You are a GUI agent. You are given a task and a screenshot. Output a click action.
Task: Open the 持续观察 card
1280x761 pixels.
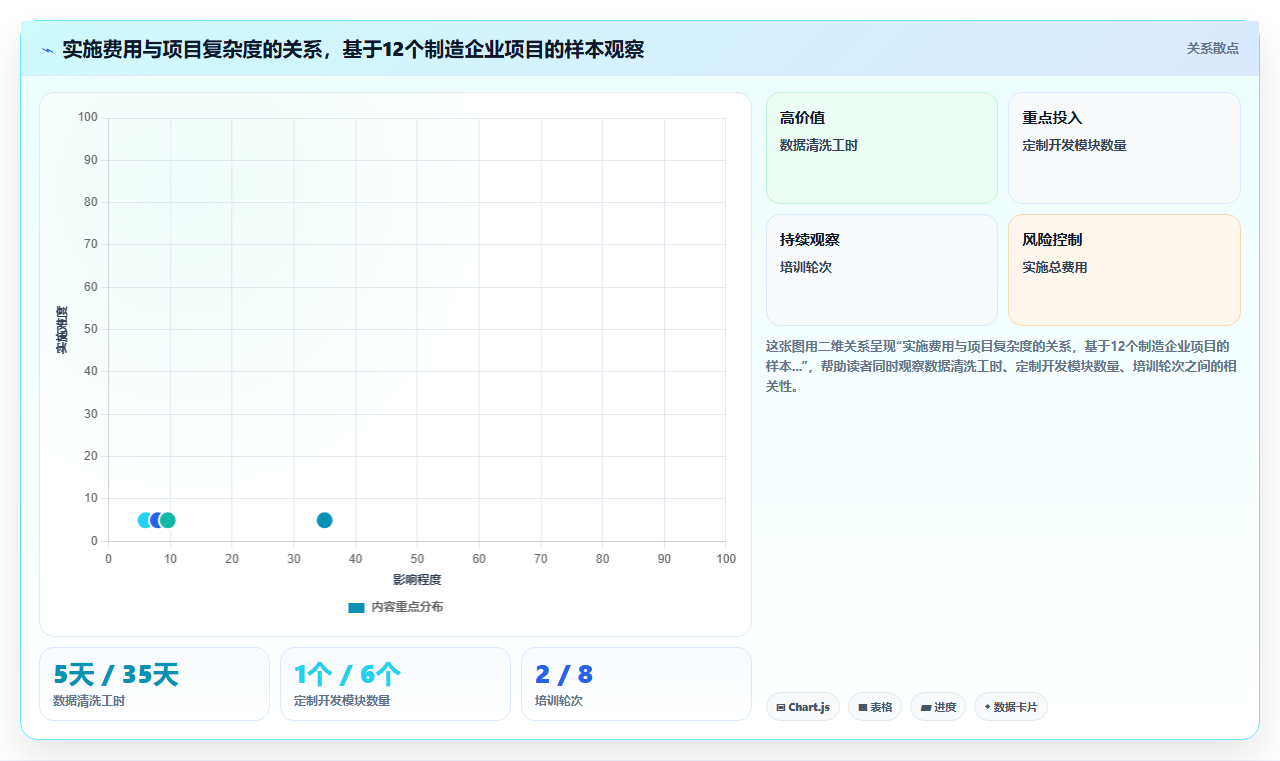(882, 270)
